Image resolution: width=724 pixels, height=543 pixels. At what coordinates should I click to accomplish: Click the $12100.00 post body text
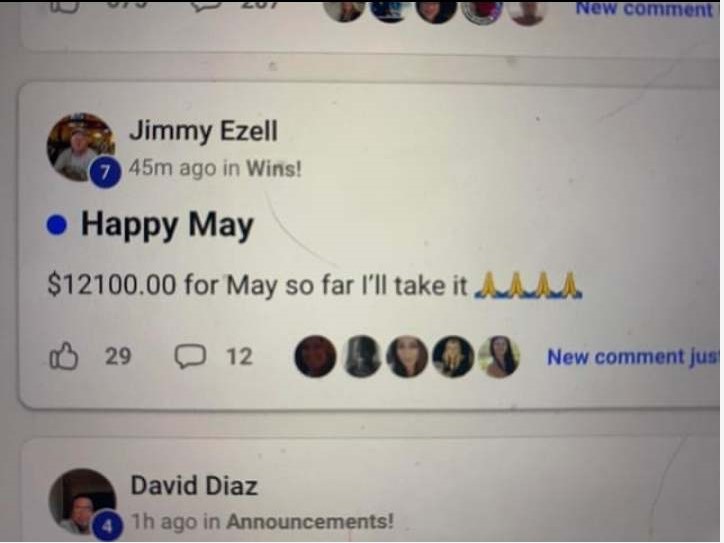coord(314,284)
